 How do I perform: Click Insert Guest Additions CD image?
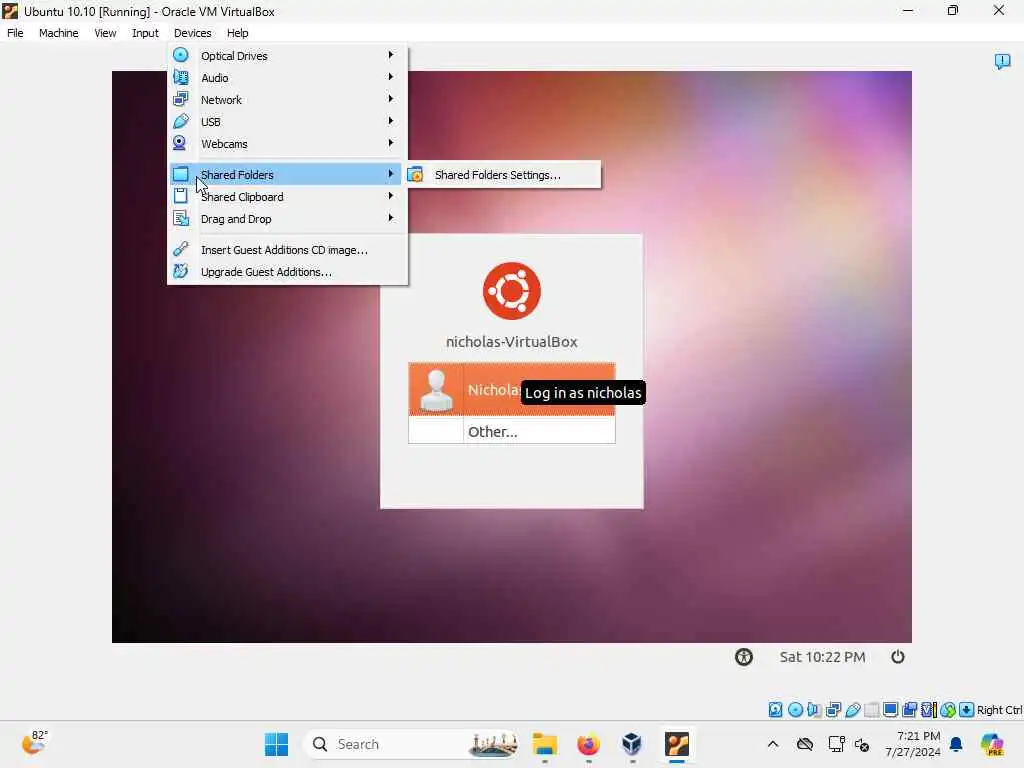[x=287, y=250]
